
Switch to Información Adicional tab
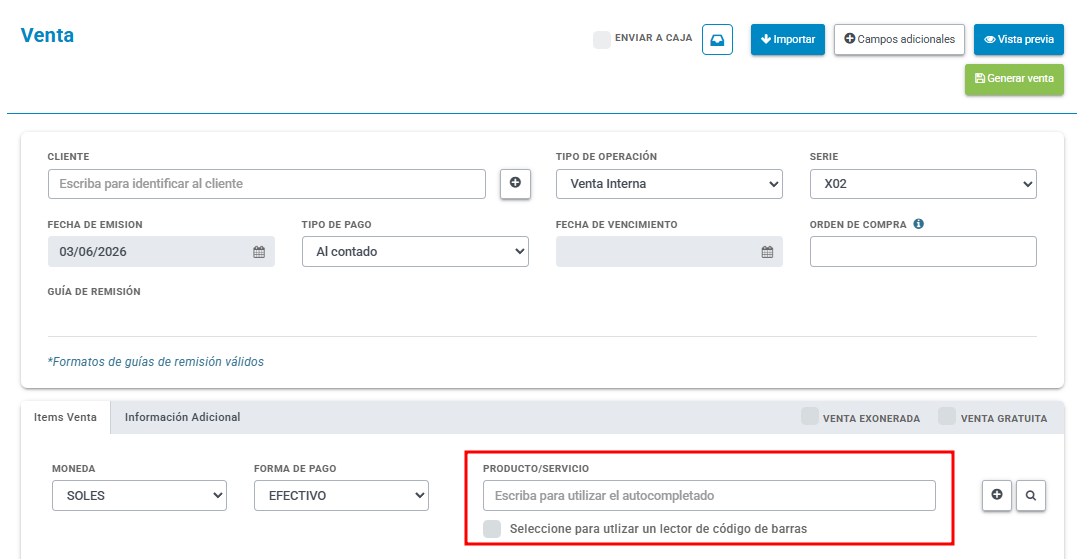[182, 417]
